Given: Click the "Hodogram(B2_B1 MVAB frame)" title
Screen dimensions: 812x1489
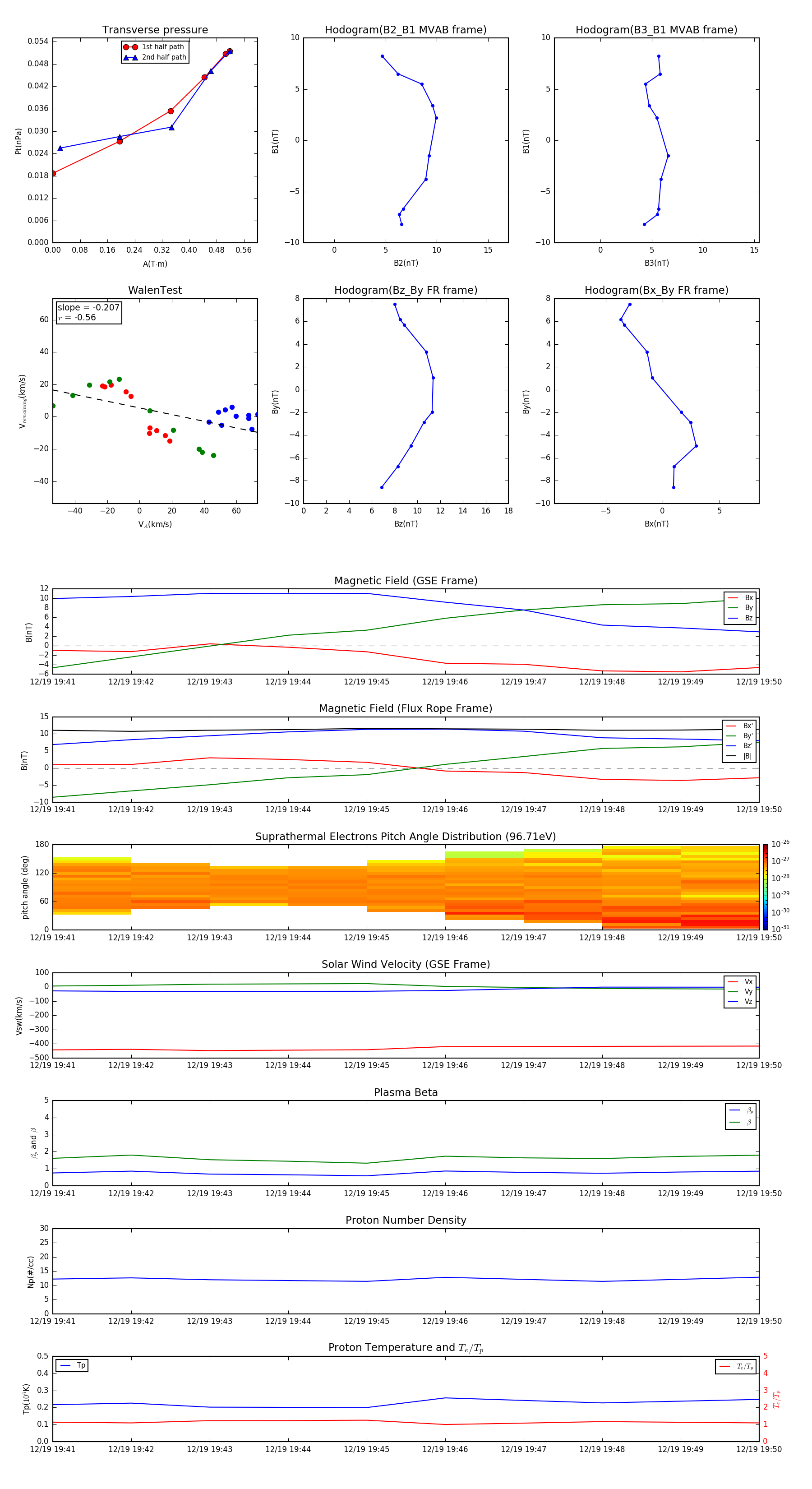Looking at the screenshot, I should [406, 30].
